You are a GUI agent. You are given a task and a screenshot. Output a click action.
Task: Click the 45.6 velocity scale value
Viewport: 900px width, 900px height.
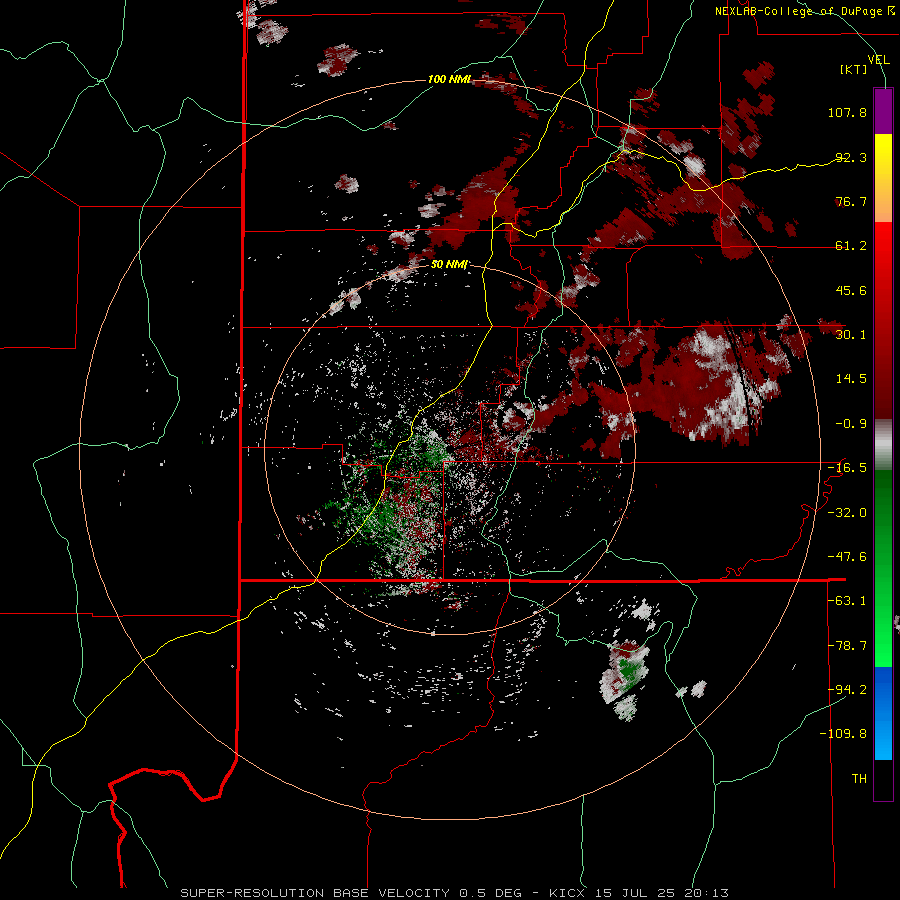pos(851,290)
